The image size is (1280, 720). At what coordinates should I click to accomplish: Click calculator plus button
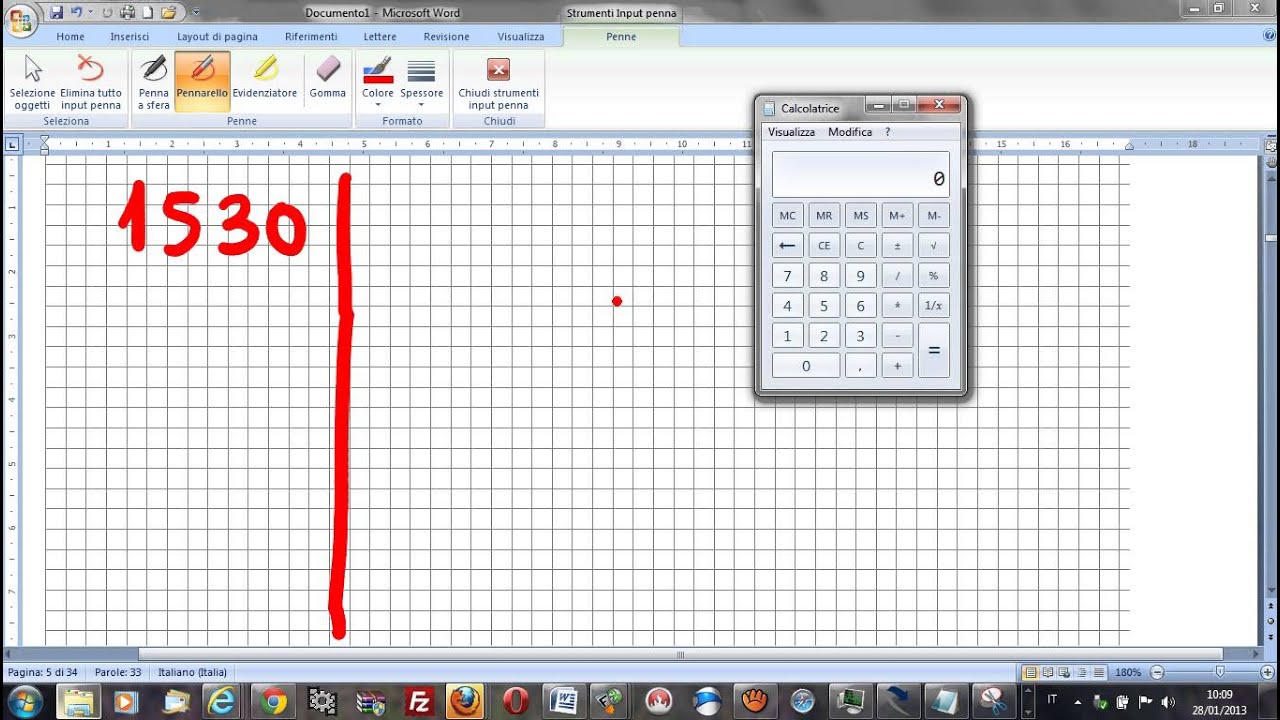point(897,366)
